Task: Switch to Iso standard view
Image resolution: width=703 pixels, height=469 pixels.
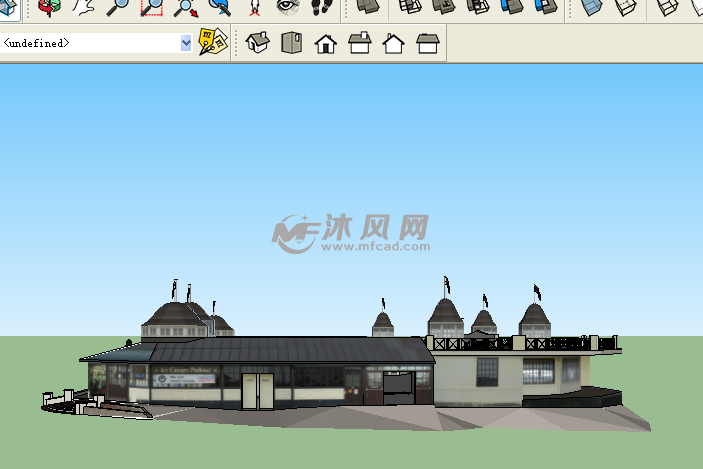Action: tap(257, 43)
